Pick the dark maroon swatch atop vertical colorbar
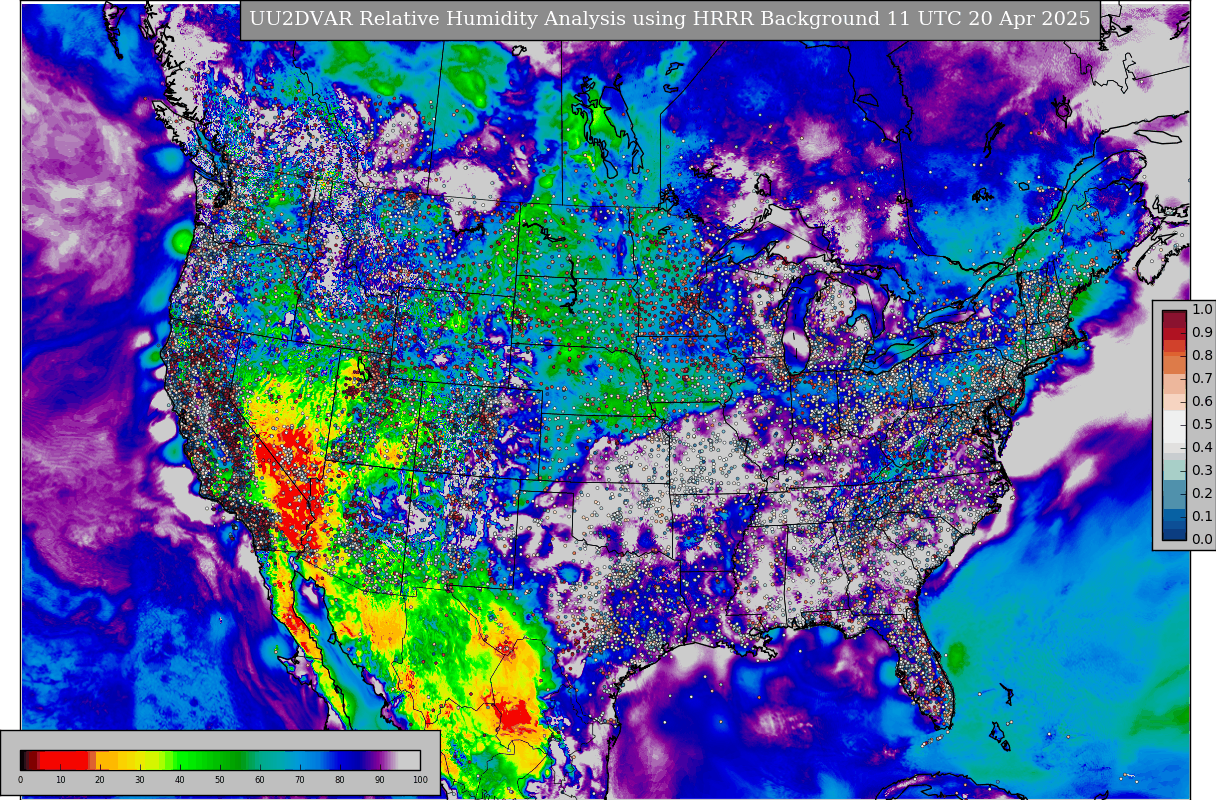1216x800 pixels. (1174, 319)
